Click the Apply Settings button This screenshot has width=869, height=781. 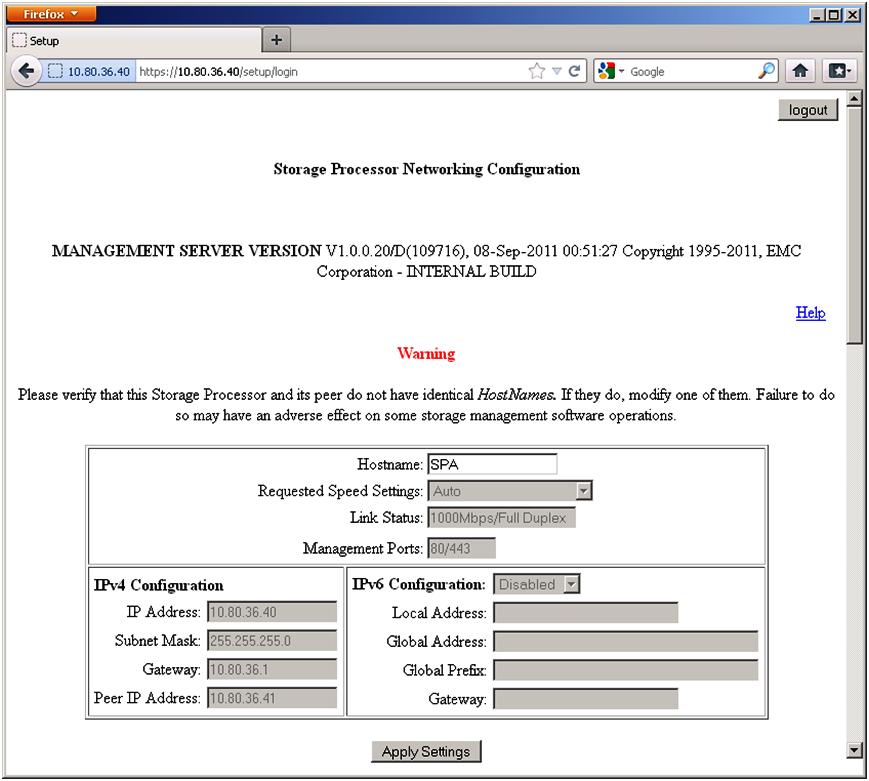click(426, 752)
